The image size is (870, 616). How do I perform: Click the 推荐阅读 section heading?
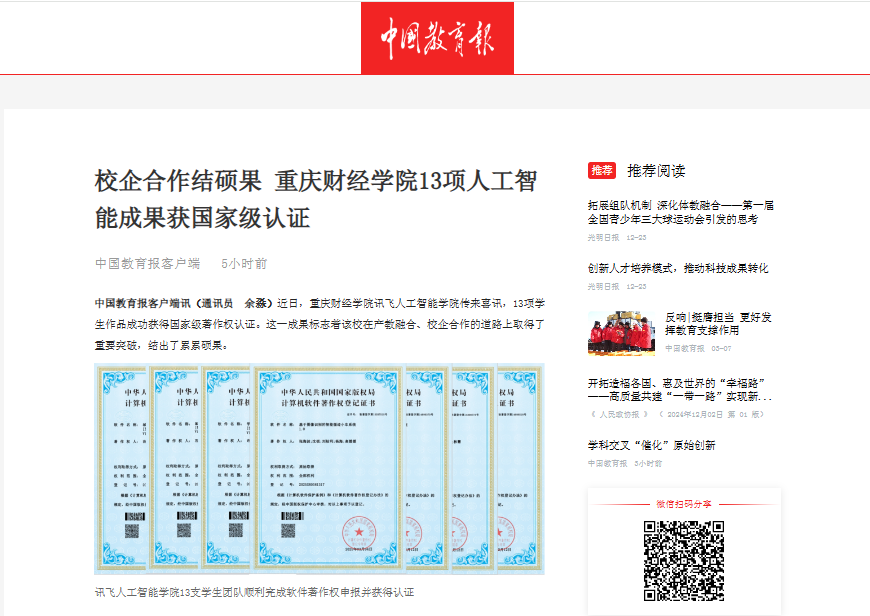(x=656, y=171)
